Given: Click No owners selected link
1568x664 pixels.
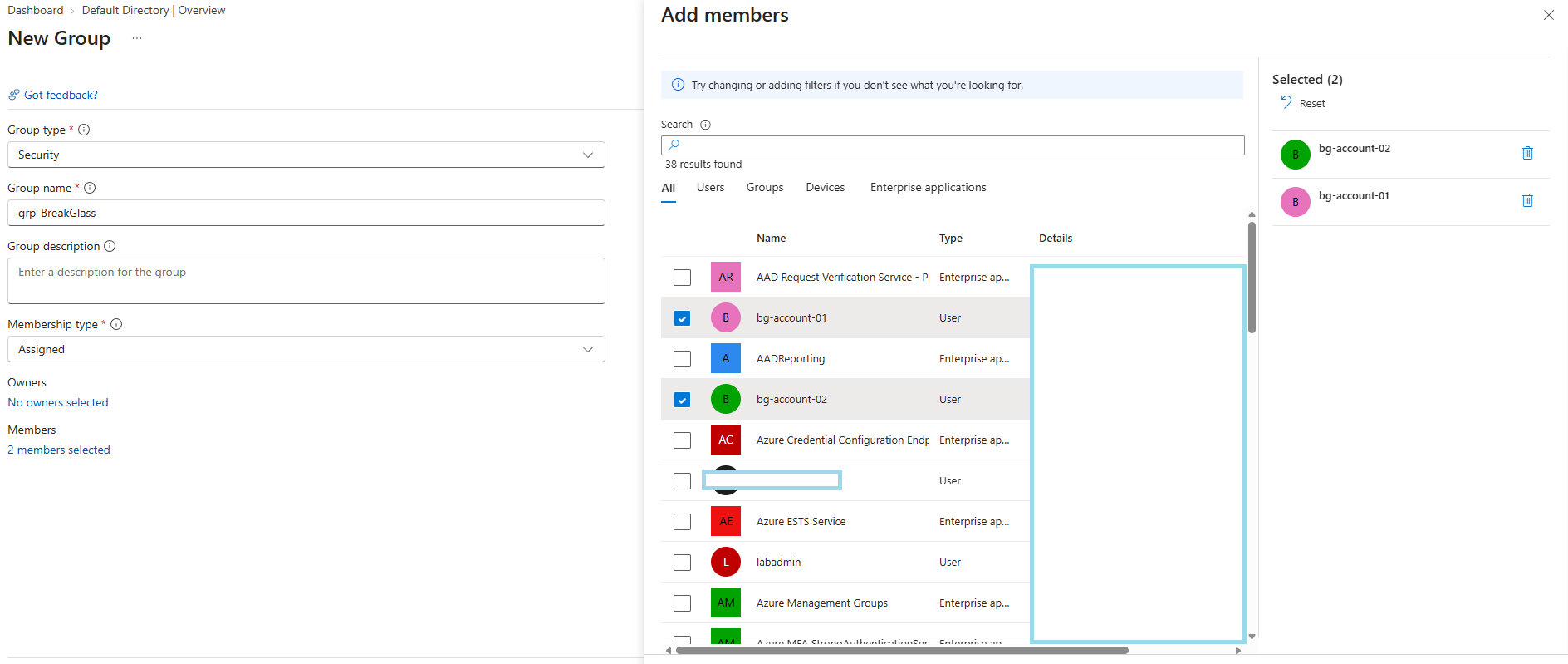Looking at the screenshot, I should pos(58,402).
